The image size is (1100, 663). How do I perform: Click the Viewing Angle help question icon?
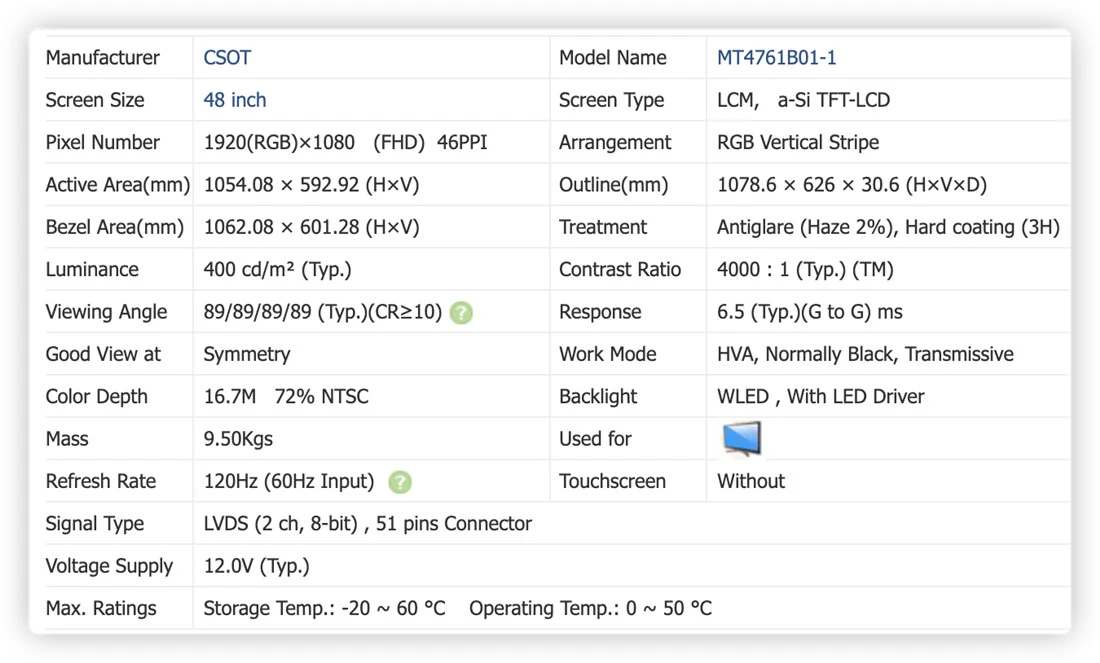pos(461,312)
